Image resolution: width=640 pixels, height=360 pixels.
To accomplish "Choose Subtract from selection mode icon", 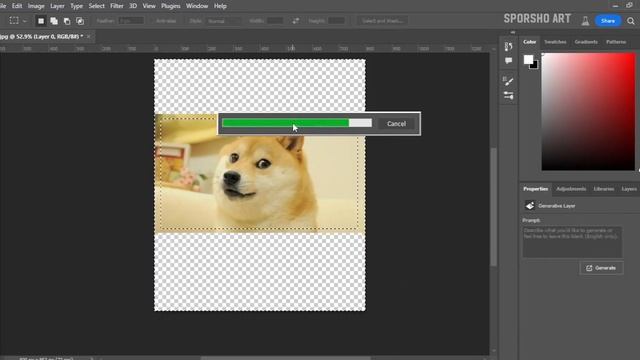I will [67, 21].
